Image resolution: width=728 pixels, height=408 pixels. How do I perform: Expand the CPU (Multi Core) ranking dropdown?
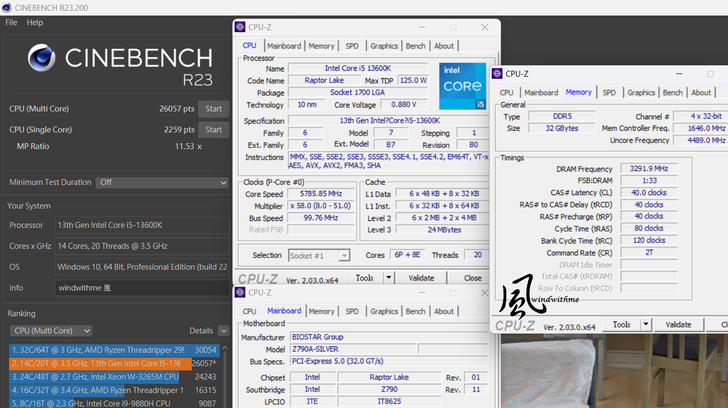click(64, 330)
